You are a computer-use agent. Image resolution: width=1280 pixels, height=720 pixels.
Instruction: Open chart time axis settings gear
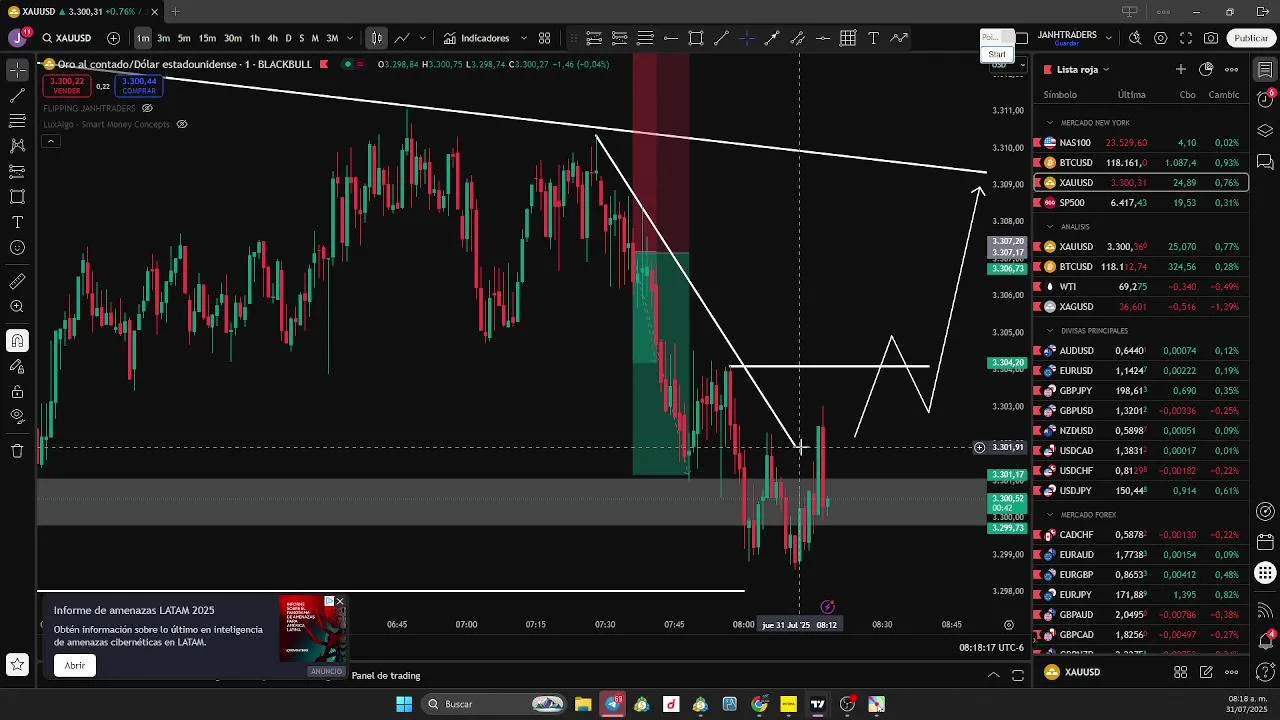pyautogui.click(x=1009, y=625)
